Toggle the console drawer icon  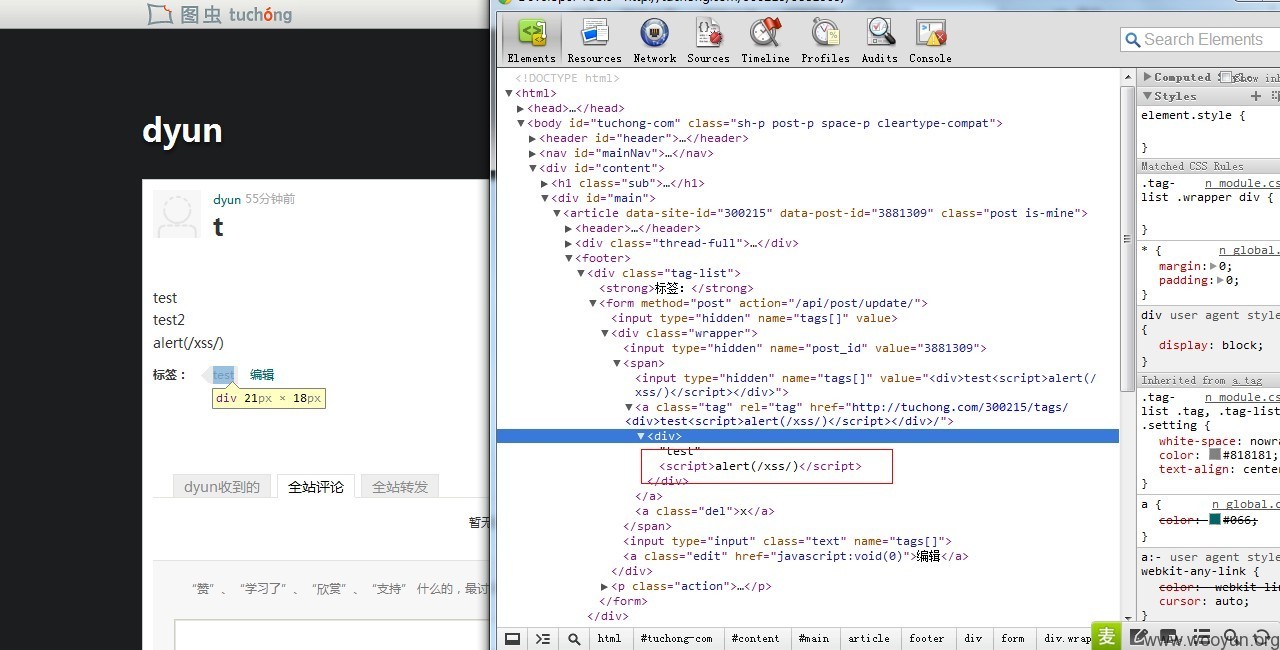click(543, 638)
